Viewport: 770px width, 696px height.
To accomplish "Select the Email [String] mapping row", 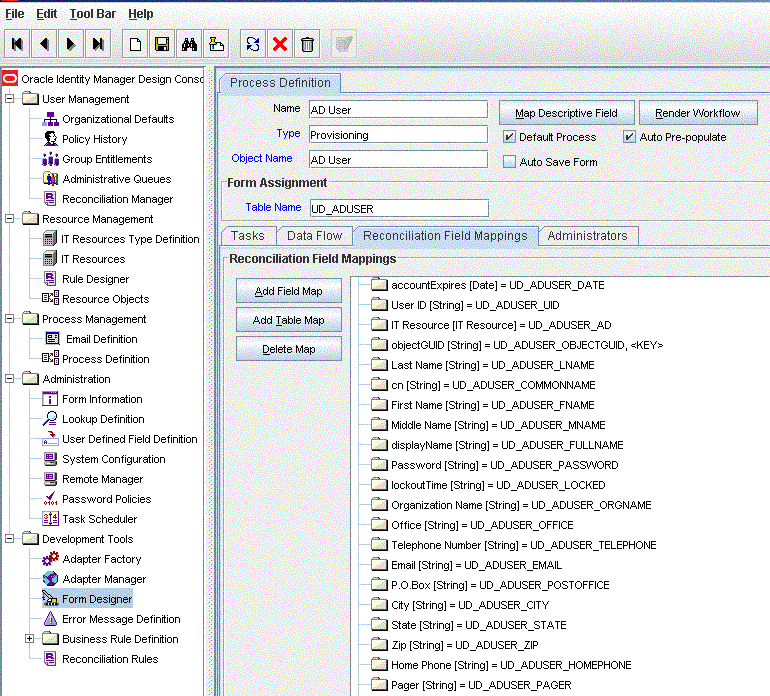I will click(x=467, y=565).
